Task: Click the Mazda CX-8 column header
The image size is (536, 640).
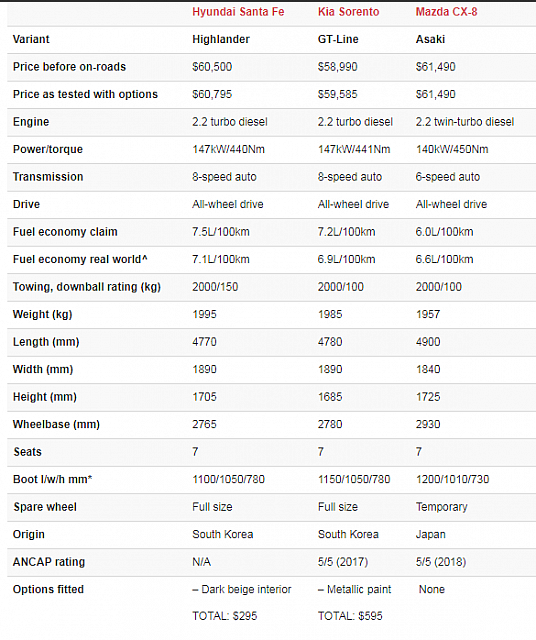Action: pyautogui.click(x=446, y=12)
